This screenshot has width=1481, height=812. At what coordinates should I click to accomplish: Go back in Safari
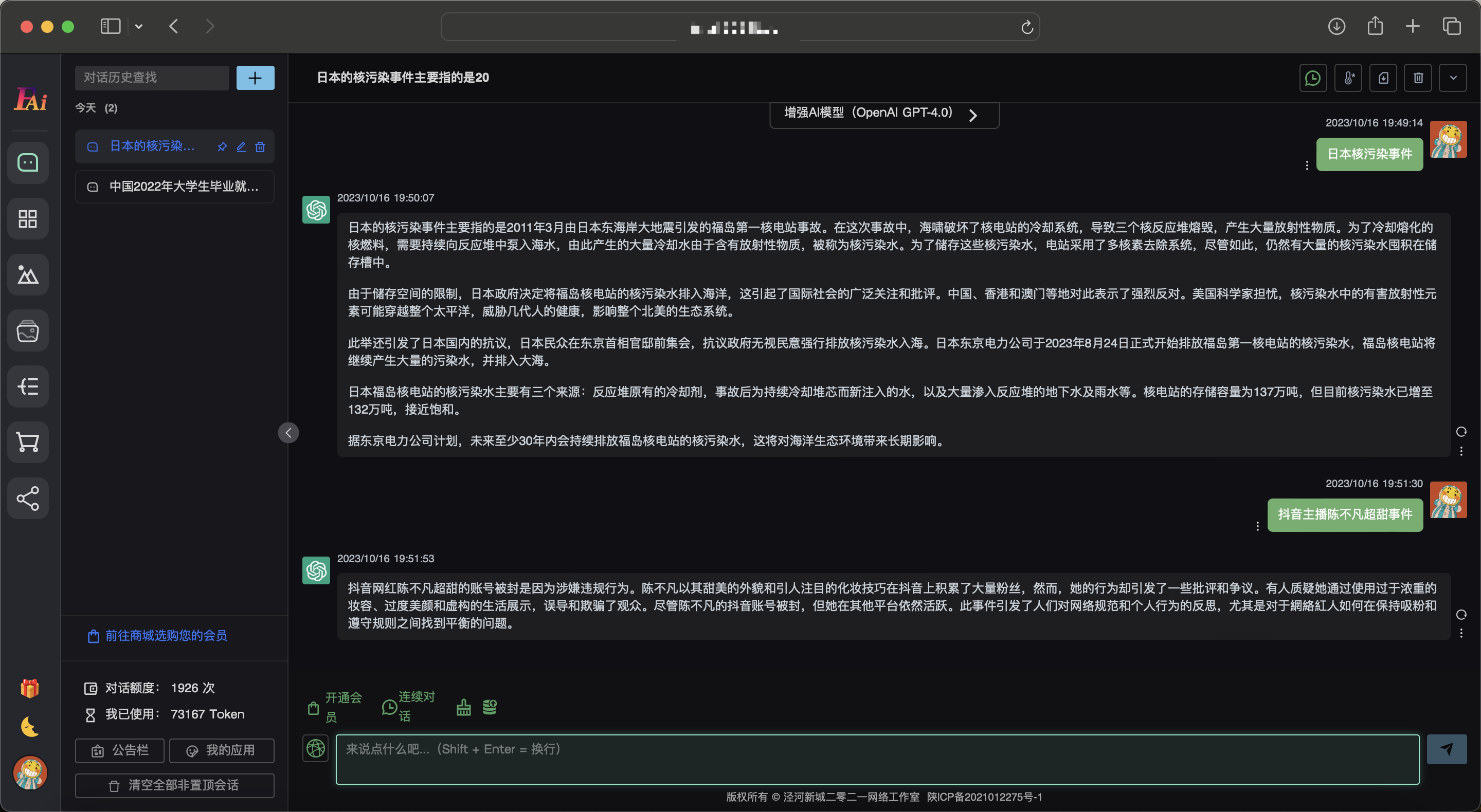coord(174,26)
